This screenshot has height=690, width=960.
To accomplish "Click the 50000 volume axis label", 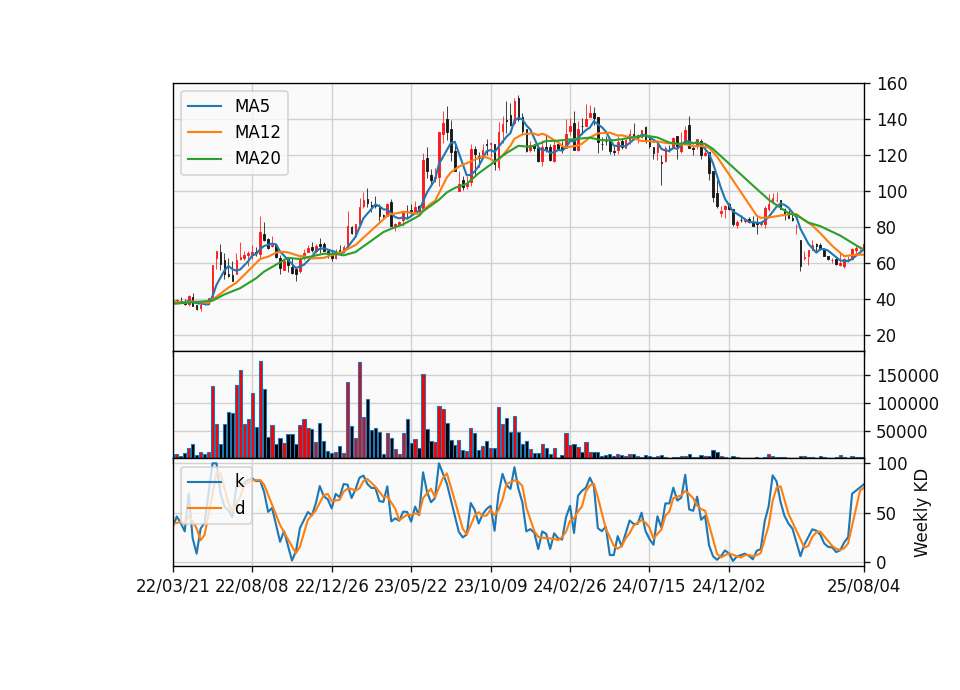I will (x=902, y=432).
